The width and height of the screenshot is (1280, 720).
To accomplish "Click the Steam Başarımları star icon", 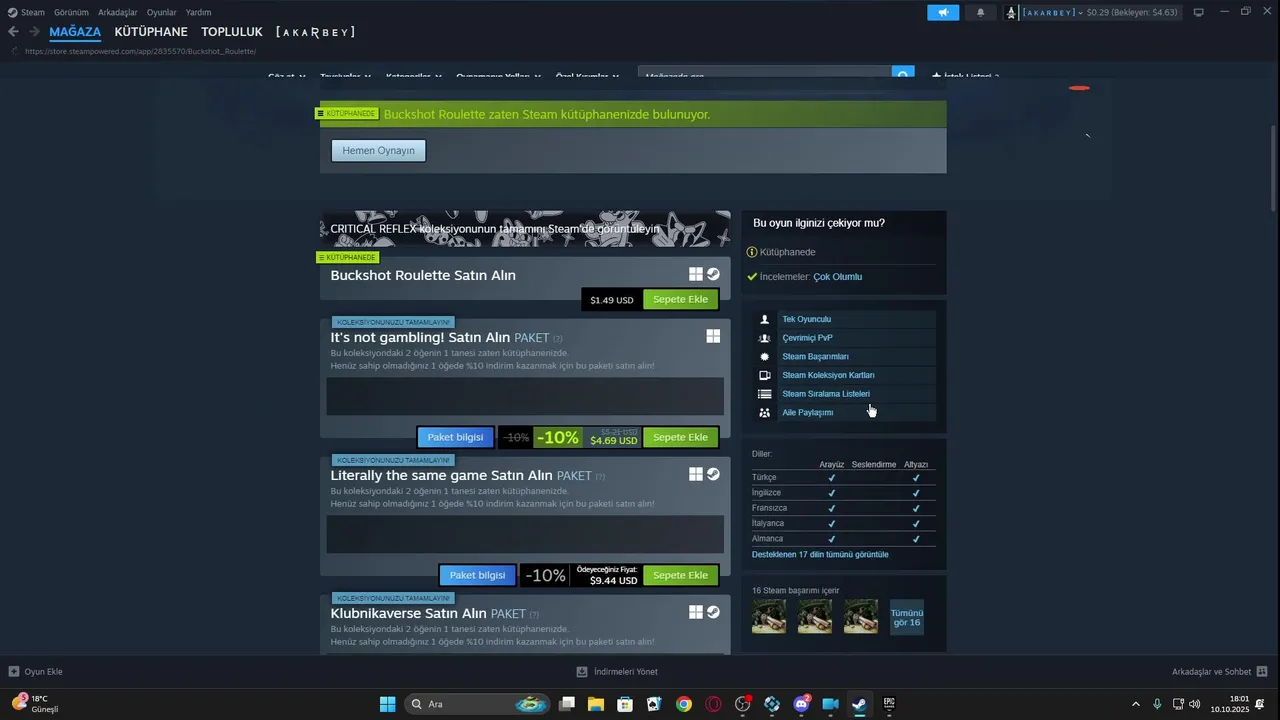I will click(765, 356).
